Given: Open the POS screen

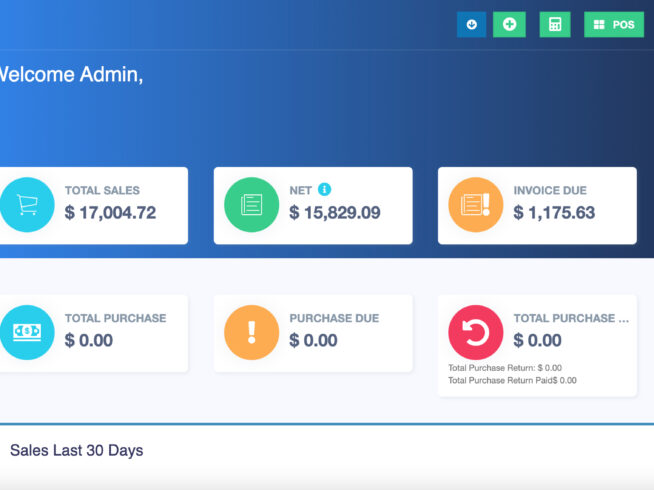Looking at the screenshot, I should coord(613,25).
